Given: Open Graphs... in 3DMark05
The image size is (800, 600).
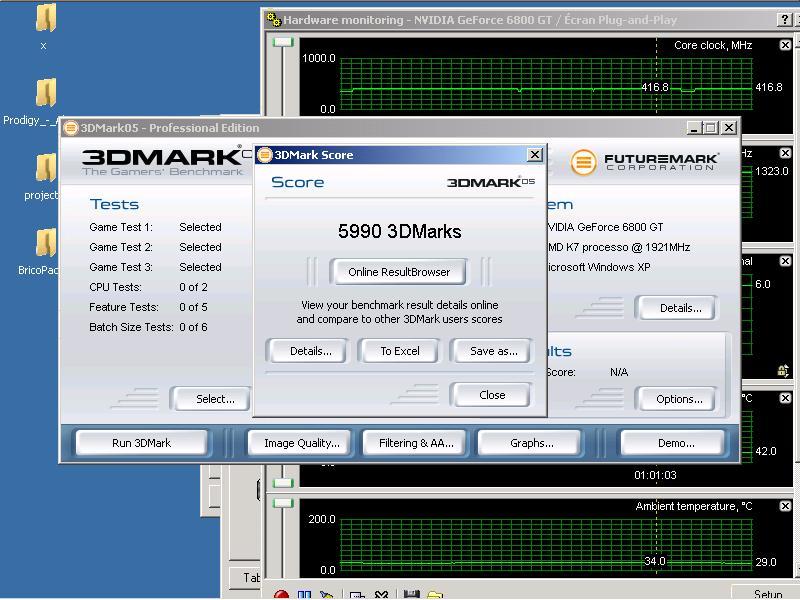Looking at the screenshot, I should [x=532, y=443].
